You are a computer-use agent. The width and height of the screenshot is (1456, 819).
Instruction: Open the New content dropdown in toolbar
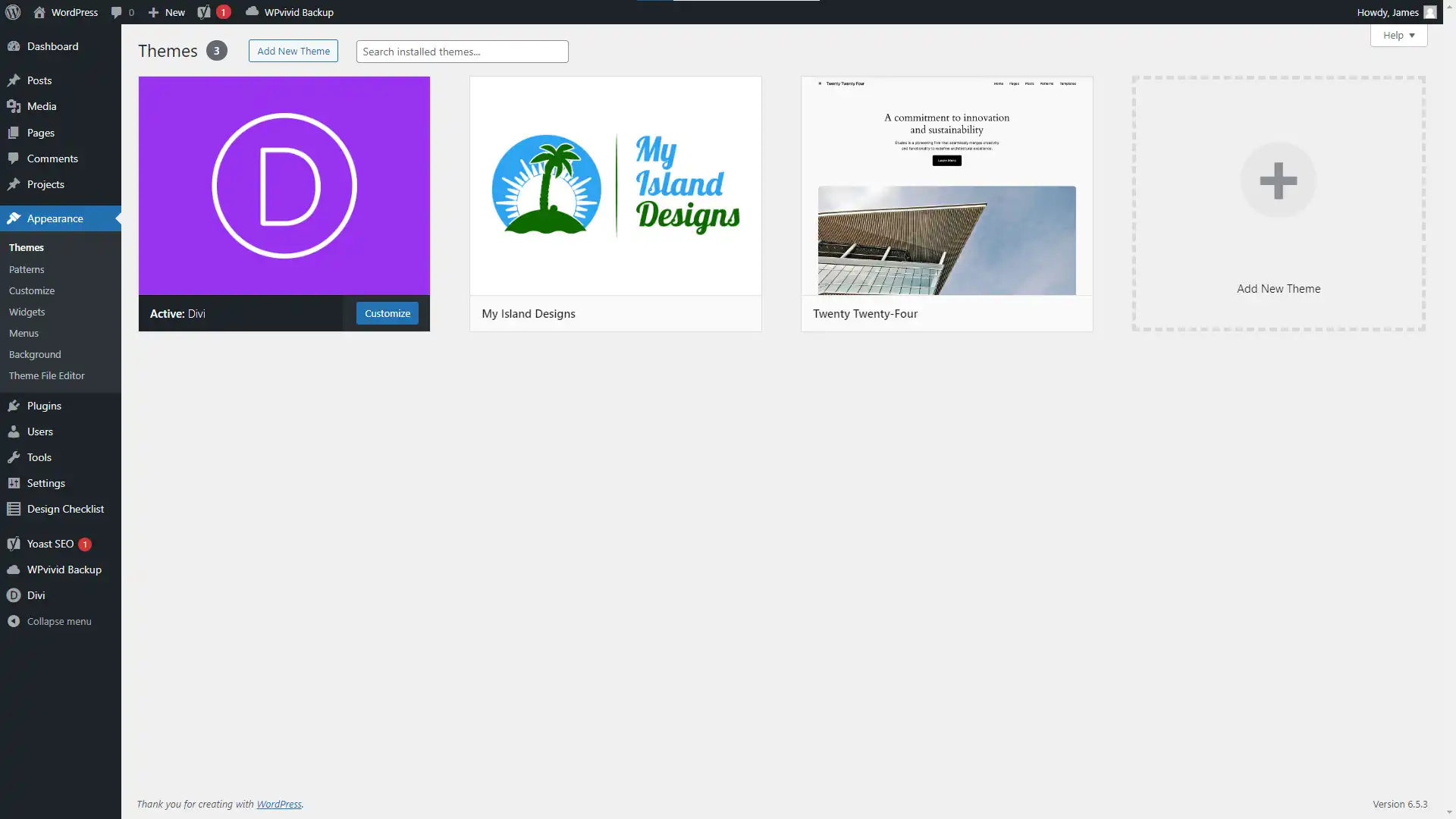(x=167, y=12)
